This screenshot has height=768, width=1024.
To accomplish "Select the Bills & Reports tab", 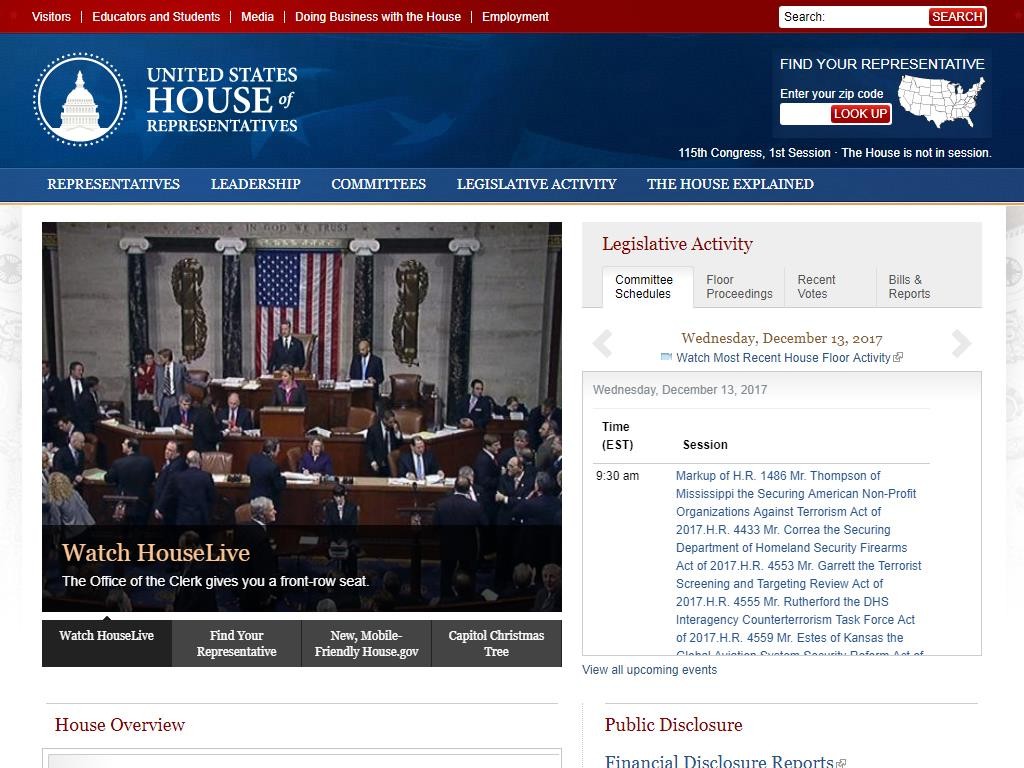I will tap(921, 287).
